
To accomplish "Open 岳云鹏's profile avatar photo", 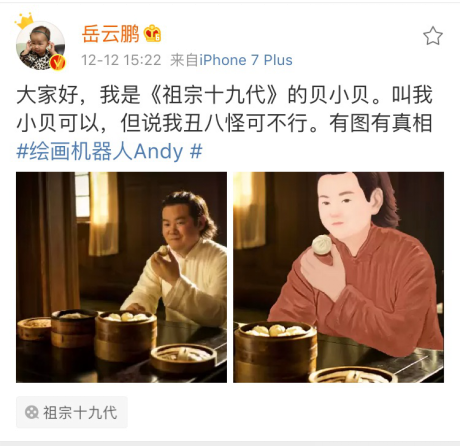I will point(40,45).
